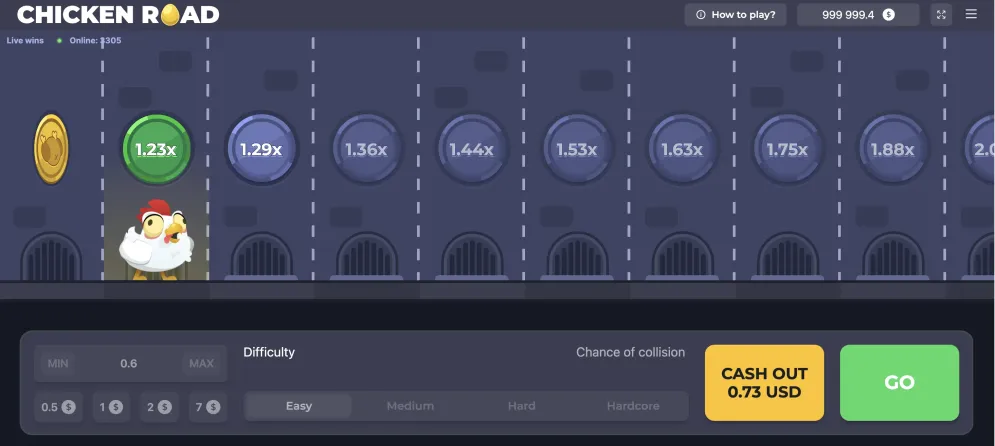
Task: Click the 1.88x multiplier coin
Action: point(893,149)
